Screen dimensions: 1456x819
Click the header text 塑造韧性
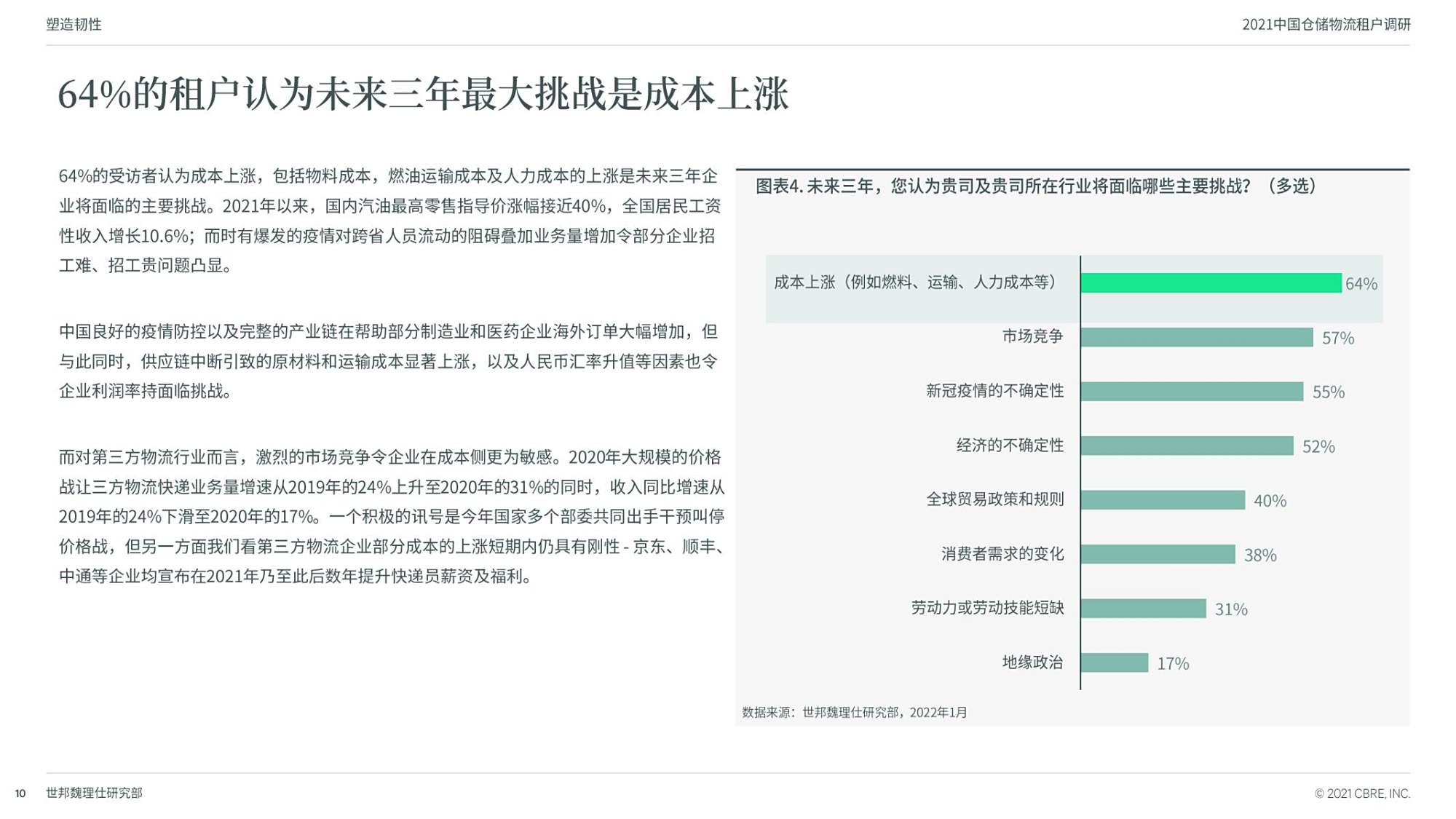pos(74,24)
